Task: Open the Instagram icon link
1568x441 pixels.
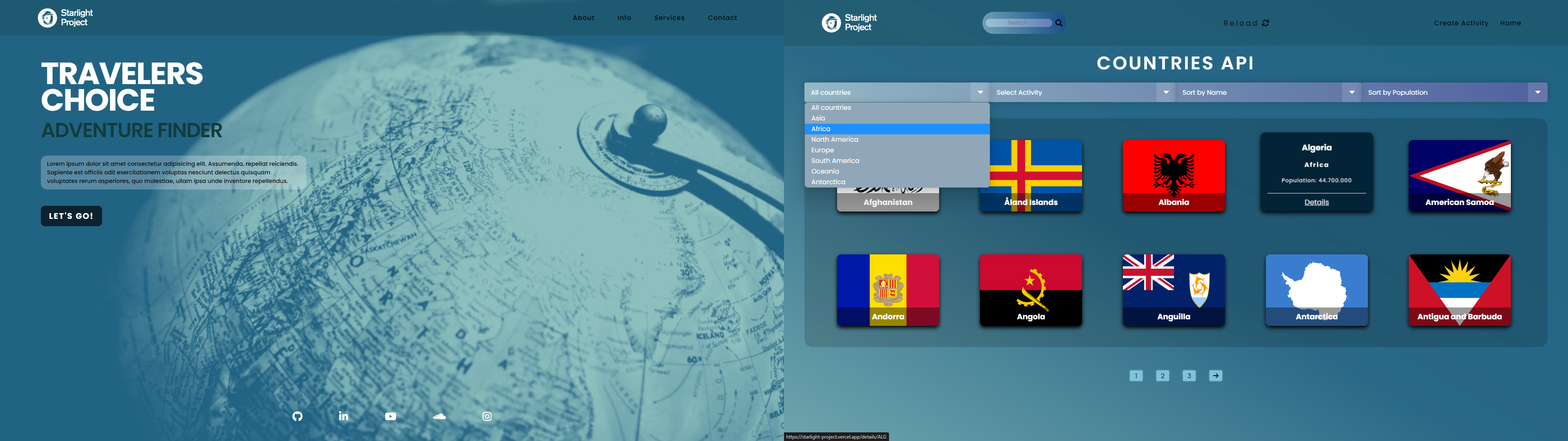Action: [x=487, y=416]
